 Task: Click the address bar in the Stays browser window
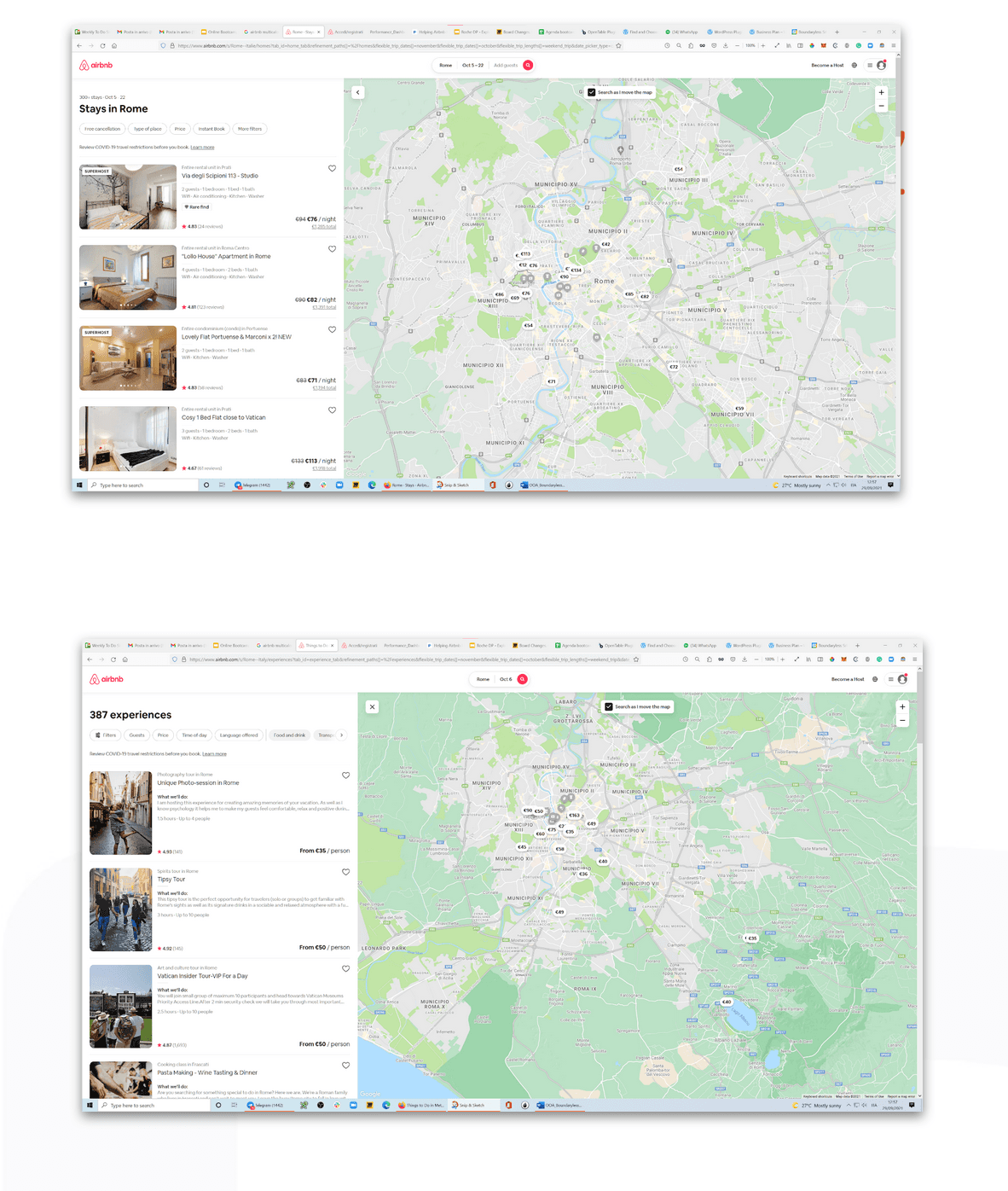point(392,46)
